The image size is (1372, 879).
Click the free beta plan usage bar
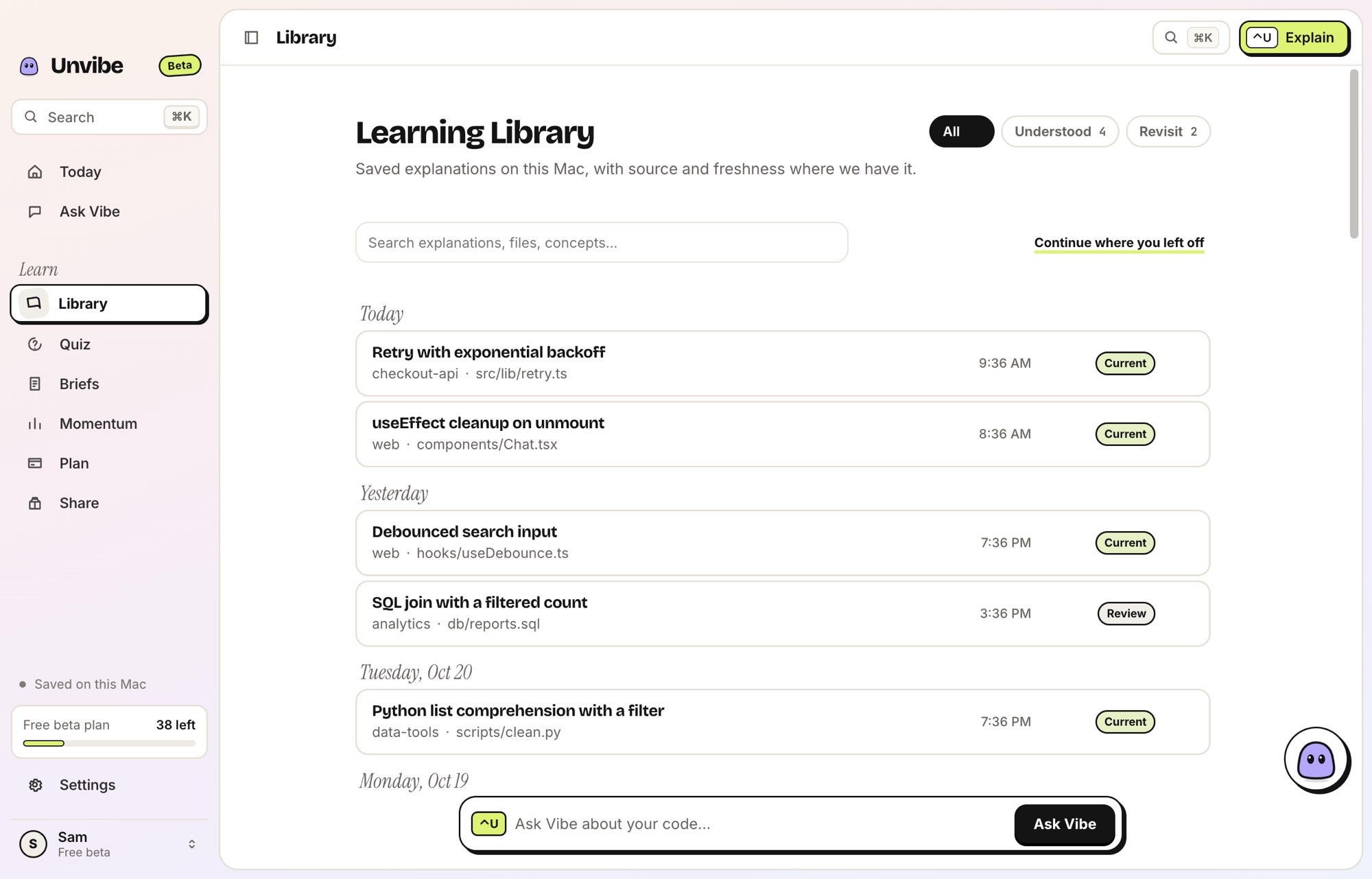pyautogui.click(x=109, y=743)
